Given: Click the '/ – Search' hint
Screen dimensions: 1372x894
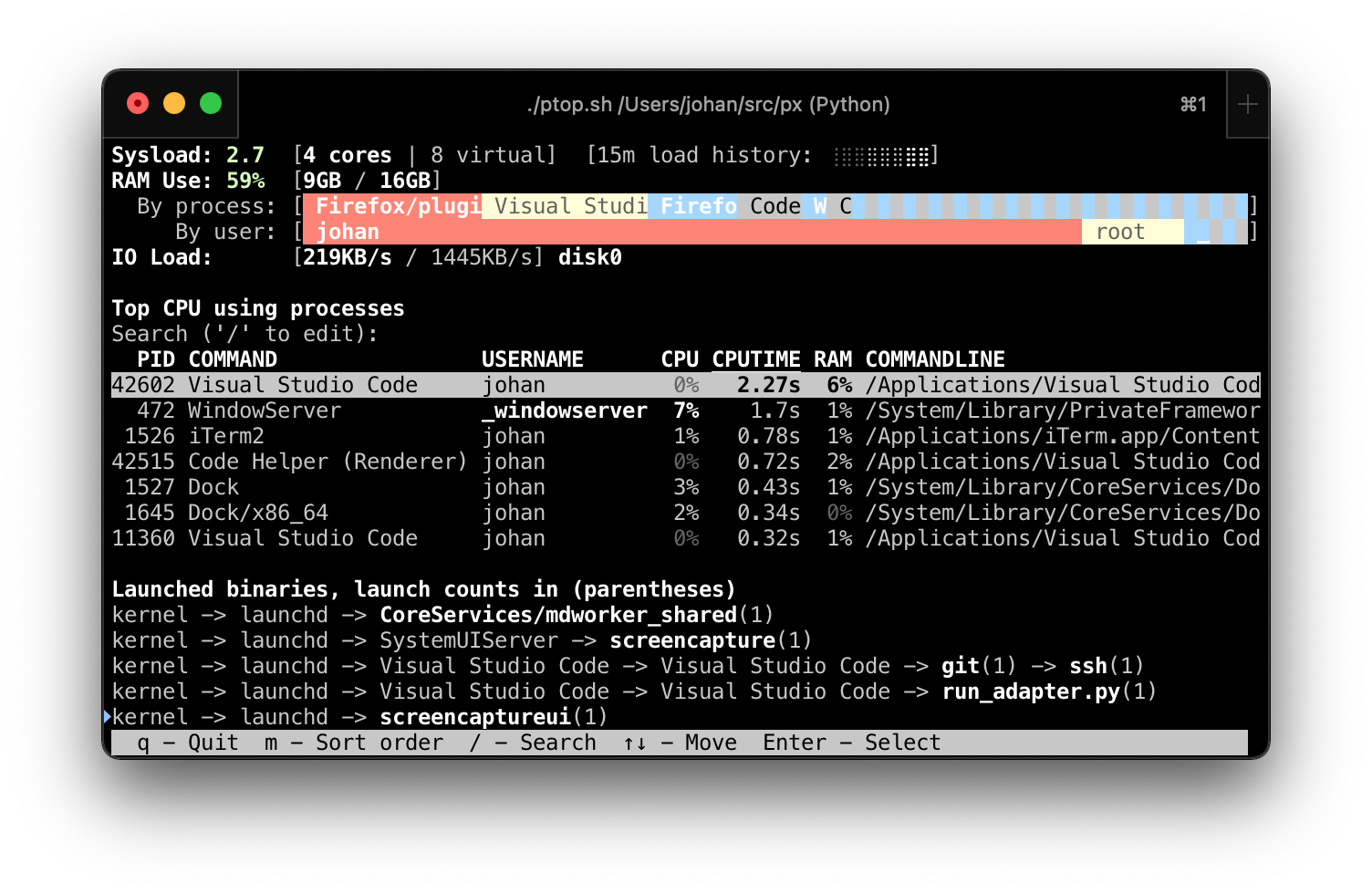Looking at the screenshot, I should click(x=533, y=743).
